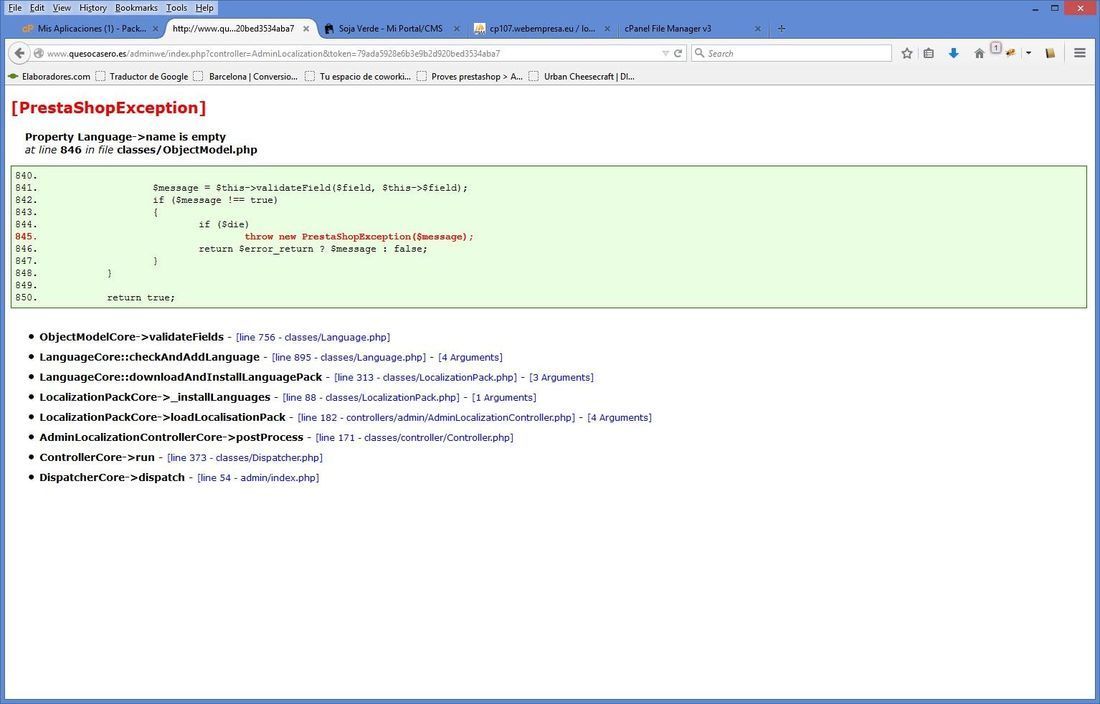Expand [line 171 - classes/controller/Controller.php] trace
This screenshot has width=1100, height=704.
tap(415, 438)
